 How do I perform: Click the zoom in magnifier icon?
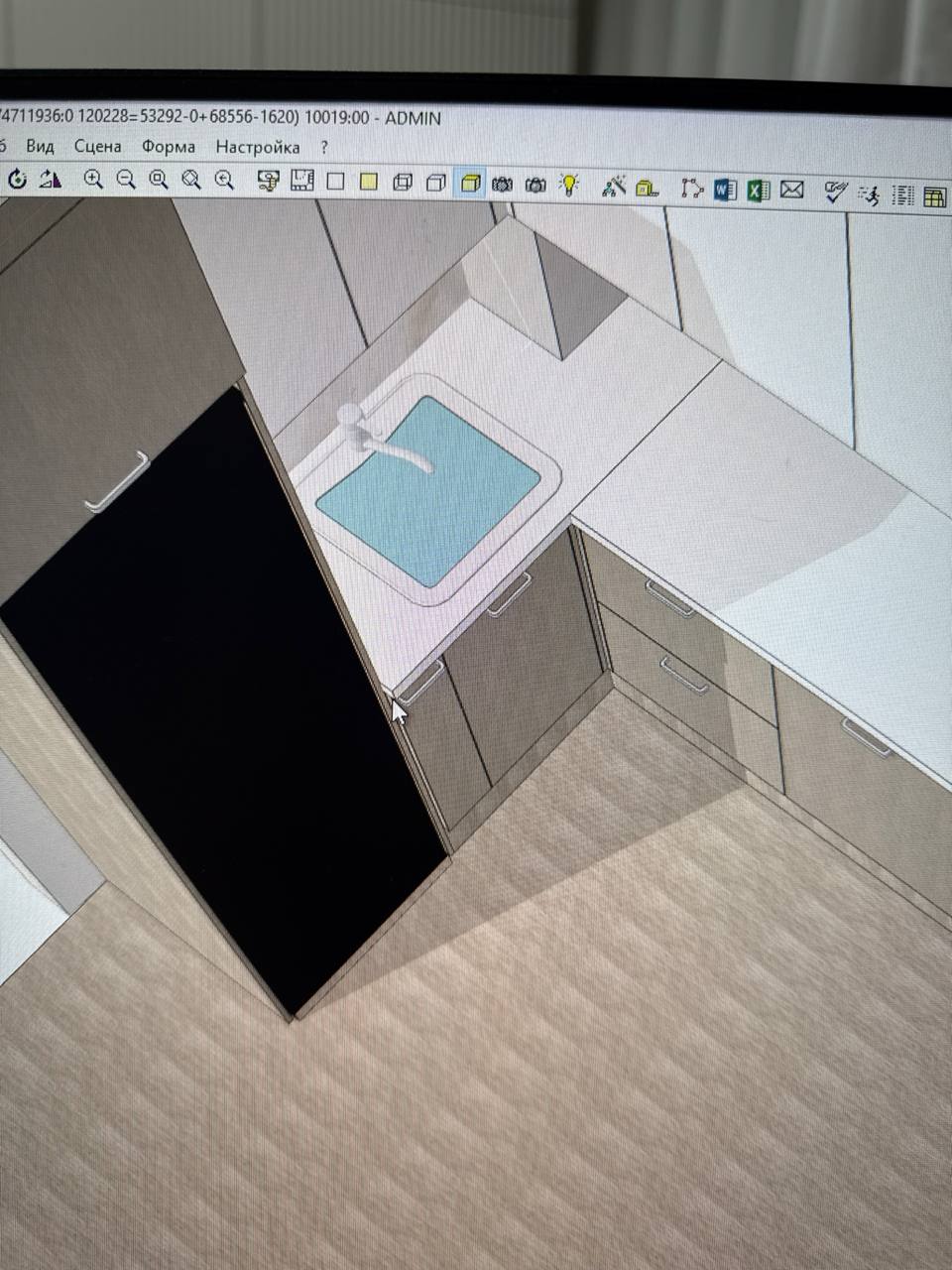93,180
